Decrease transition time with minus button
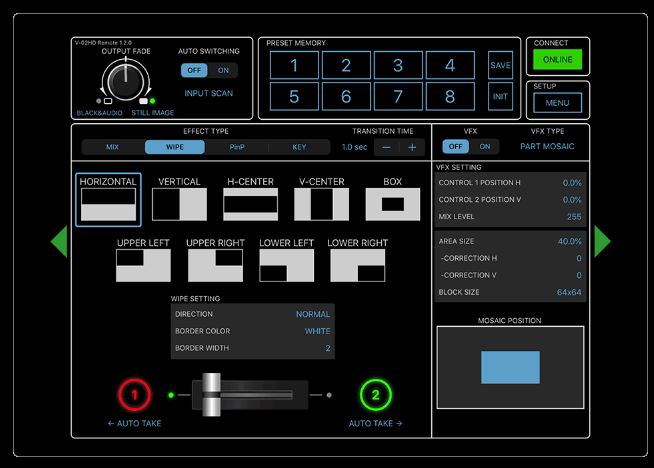Screen dimensions: 654x468 pos(387,147)
